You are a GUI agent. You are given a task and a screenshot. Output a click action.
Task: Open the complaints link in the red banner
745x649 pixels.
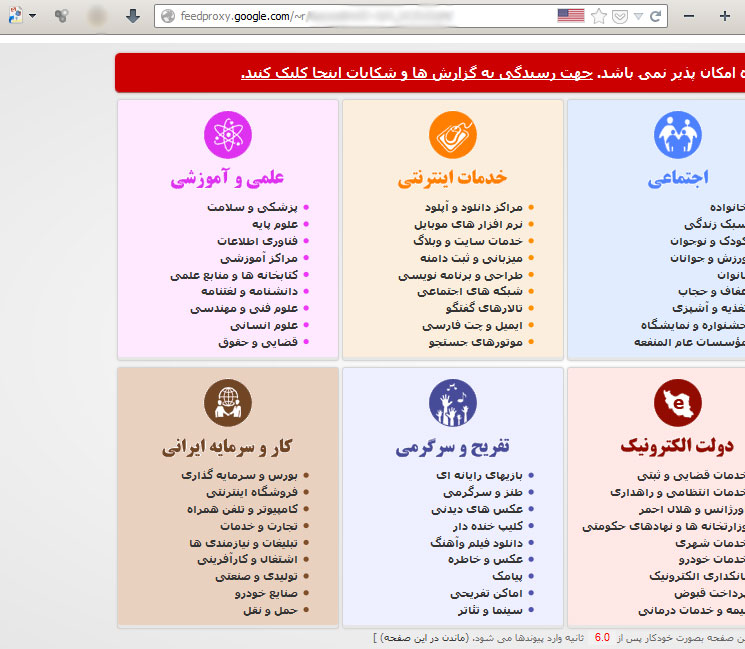tap(417, 73)
